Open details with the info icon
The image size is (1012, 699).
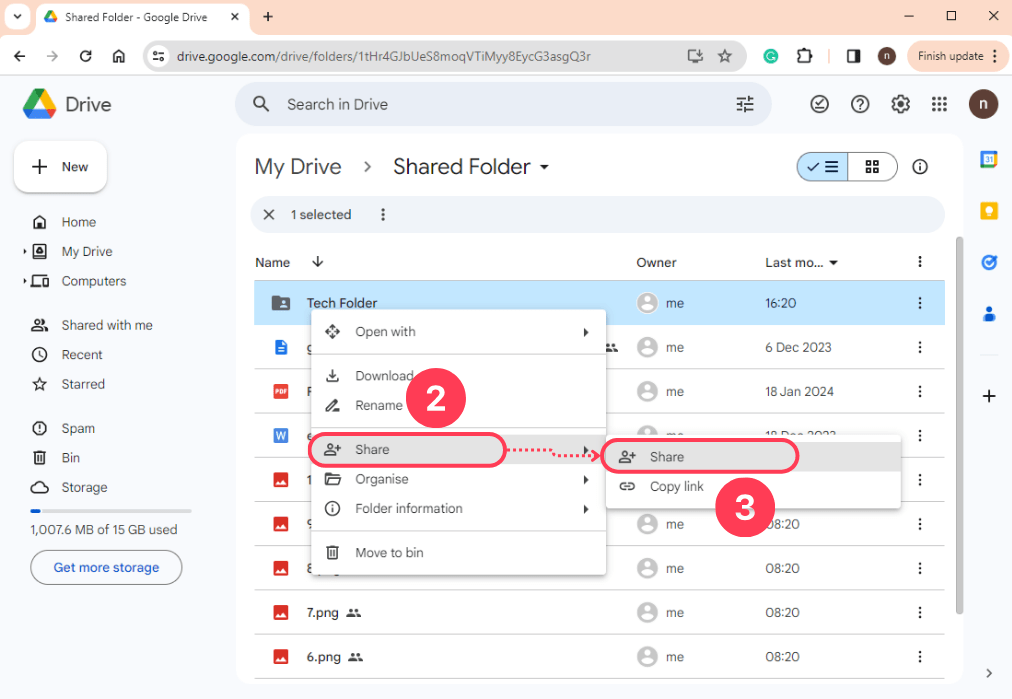(919, 167)
